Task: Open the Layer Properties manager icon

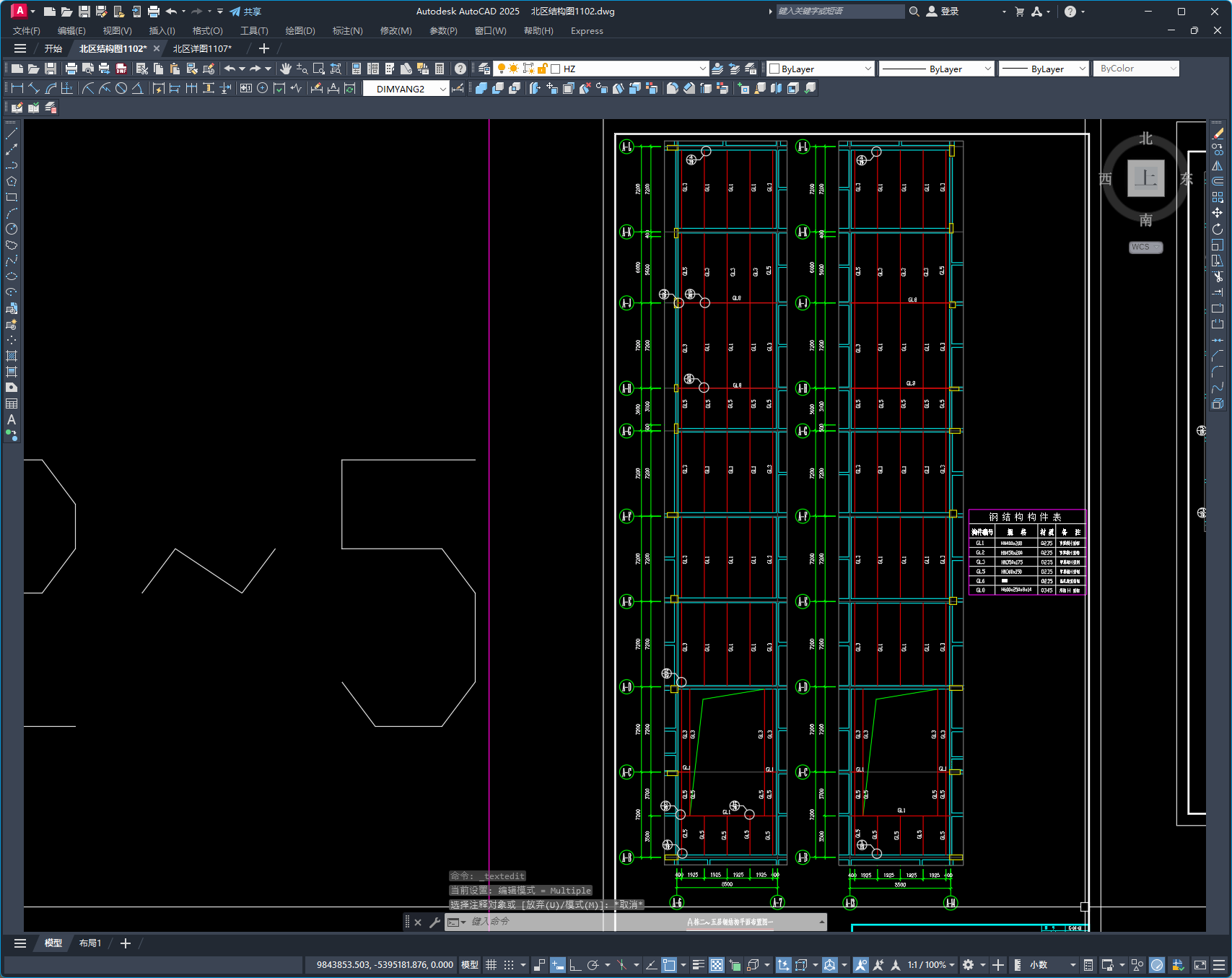Action: coord(484,69)
